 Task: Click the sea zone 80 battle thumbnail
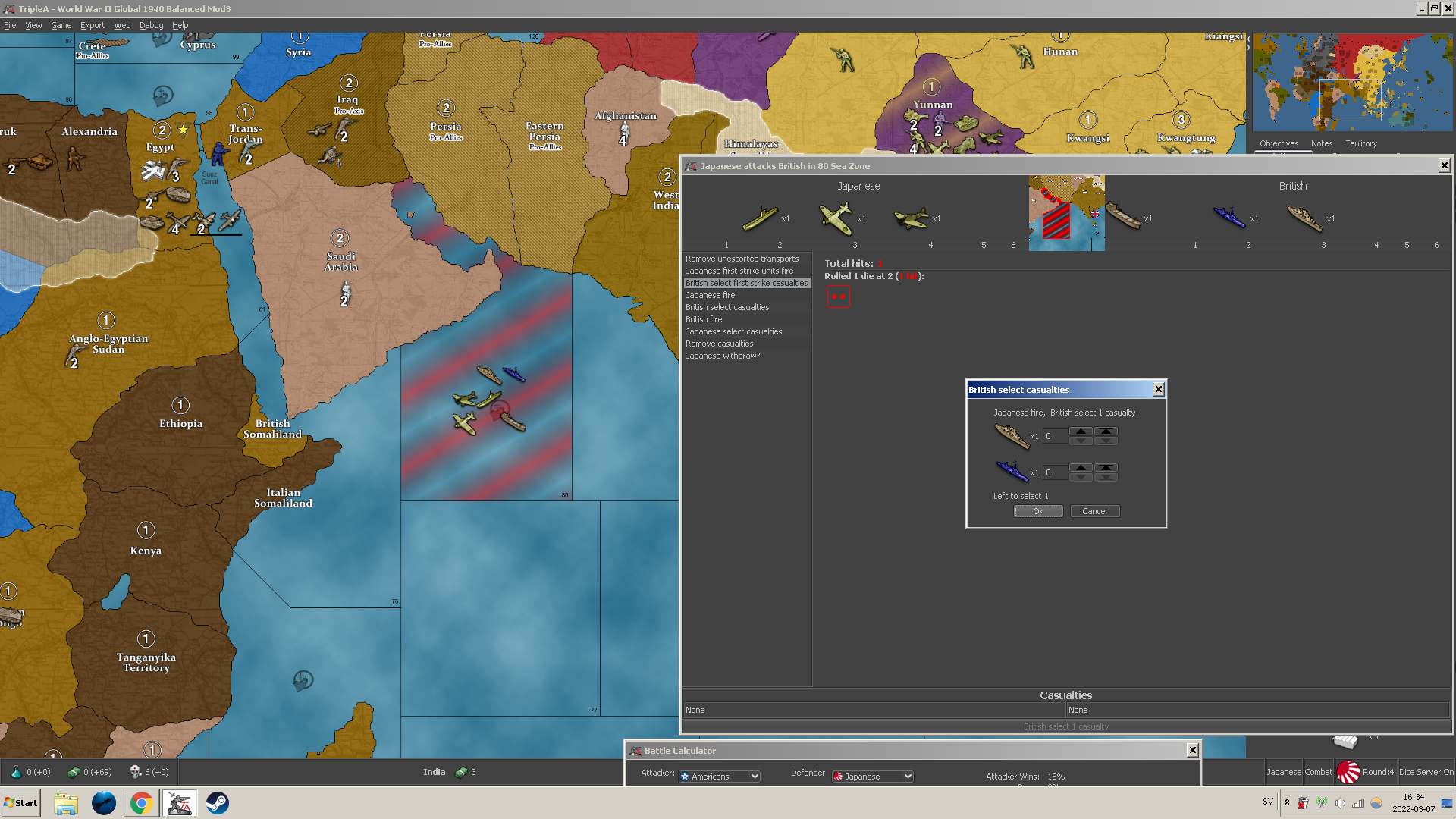pos(1066,213)
